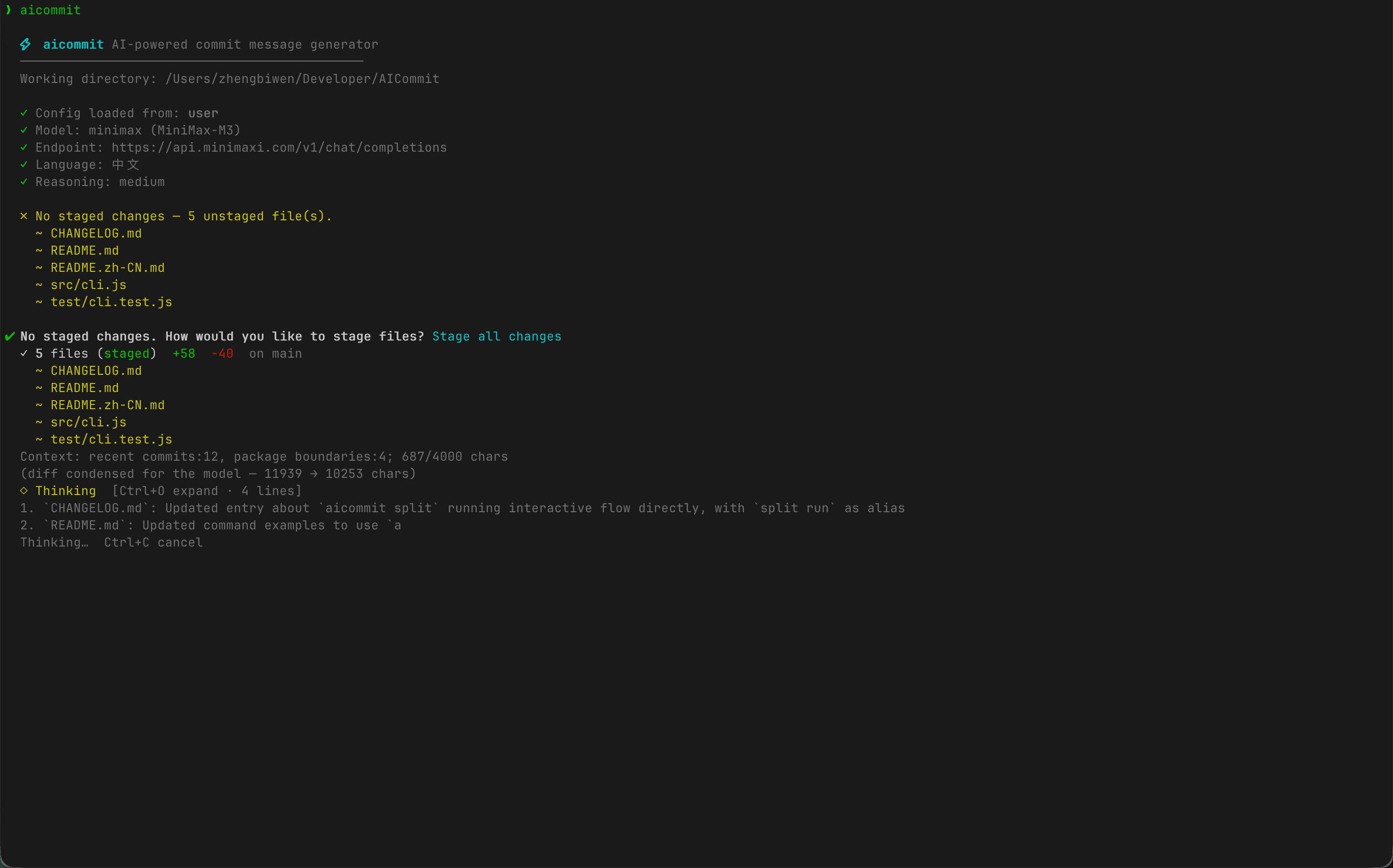Image resolution: width=1393 pixels, height=868 pixels.
Task: Click the green check beside the Endpoint line
Action: coord(23,147)
